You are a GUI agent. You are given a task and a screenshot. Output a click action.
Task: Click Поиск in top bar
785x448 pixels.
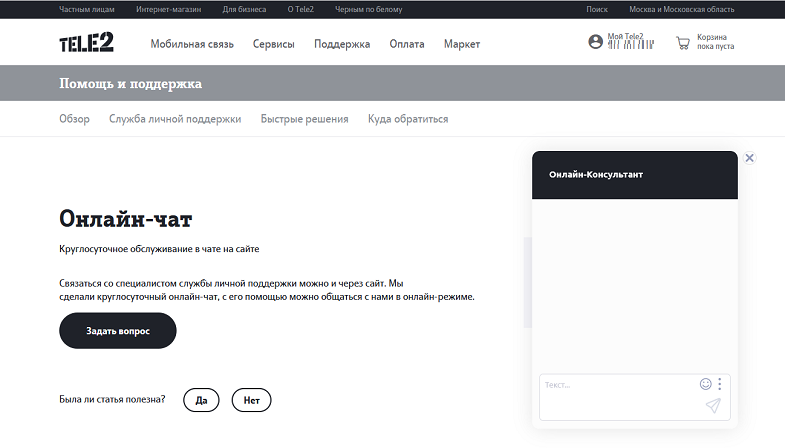click(597, 9)
